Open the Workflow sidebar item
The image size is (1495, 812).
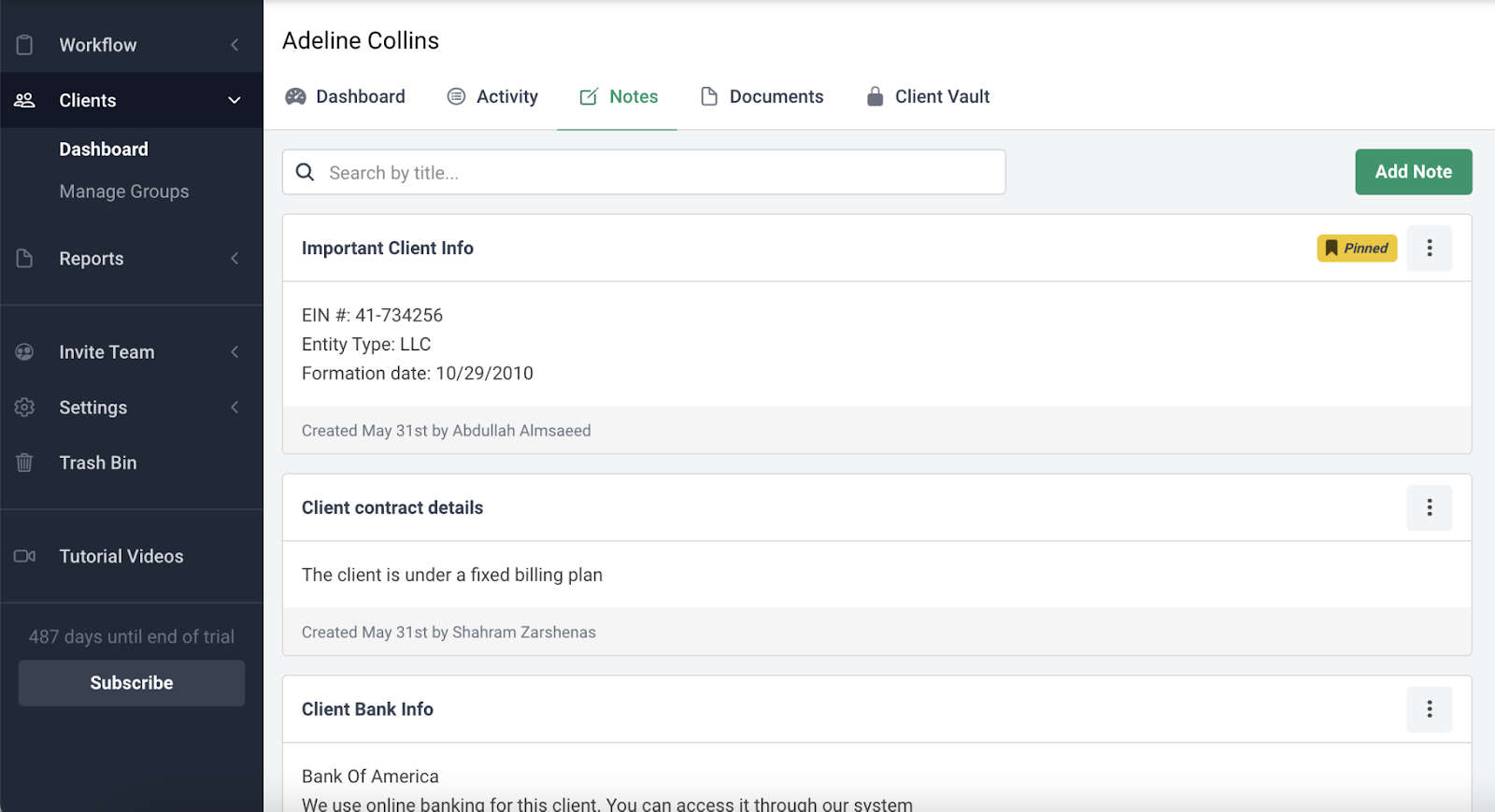(x=132, y=45)
